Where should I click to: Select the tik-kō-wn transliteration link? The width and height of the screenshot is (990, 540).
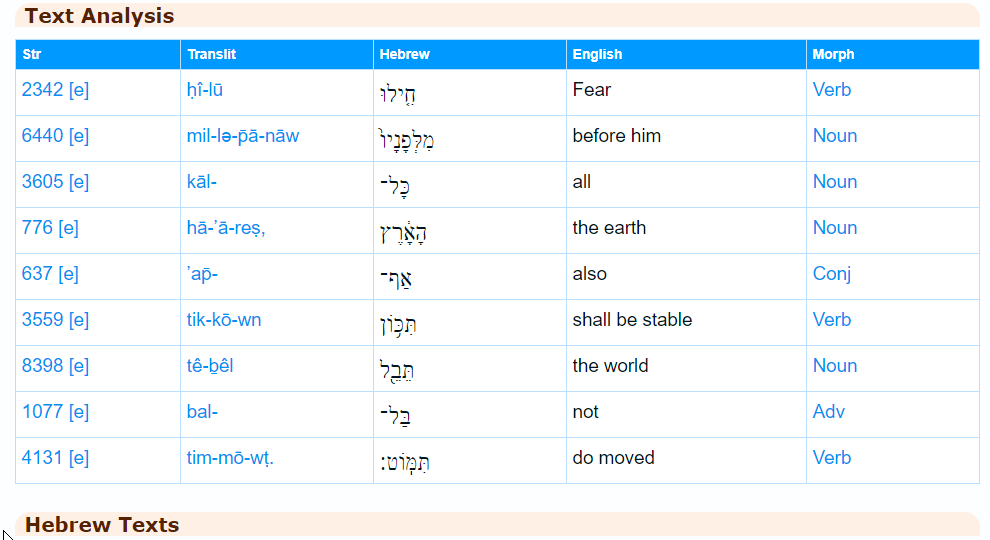pos(224,320)
